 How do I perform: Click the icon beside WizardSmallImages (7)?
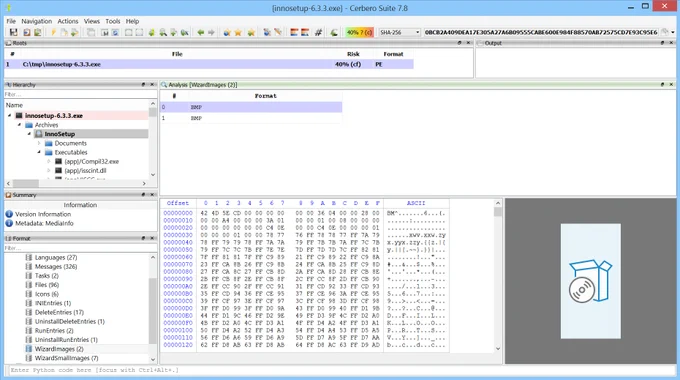[x=29, y=358]
